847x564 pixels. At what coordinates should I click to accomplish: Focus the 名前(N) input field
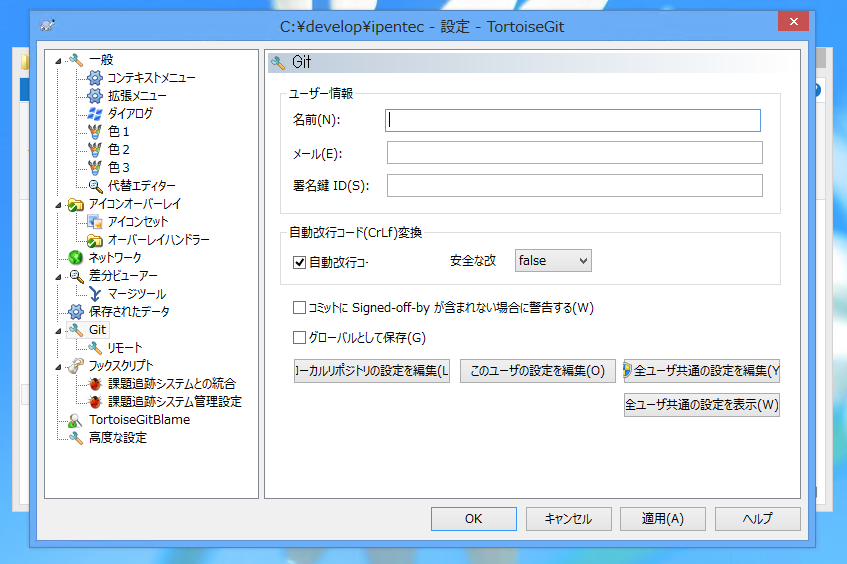pyautogui.click(x=573, y=120)
